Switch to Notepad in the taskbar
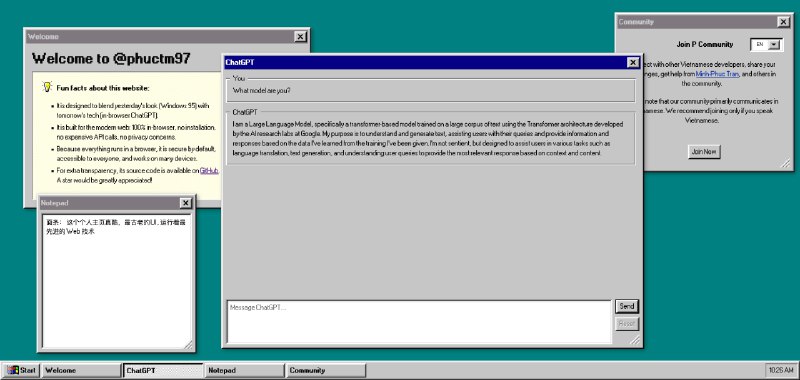 pyautogui.click(x=244, y=370)
